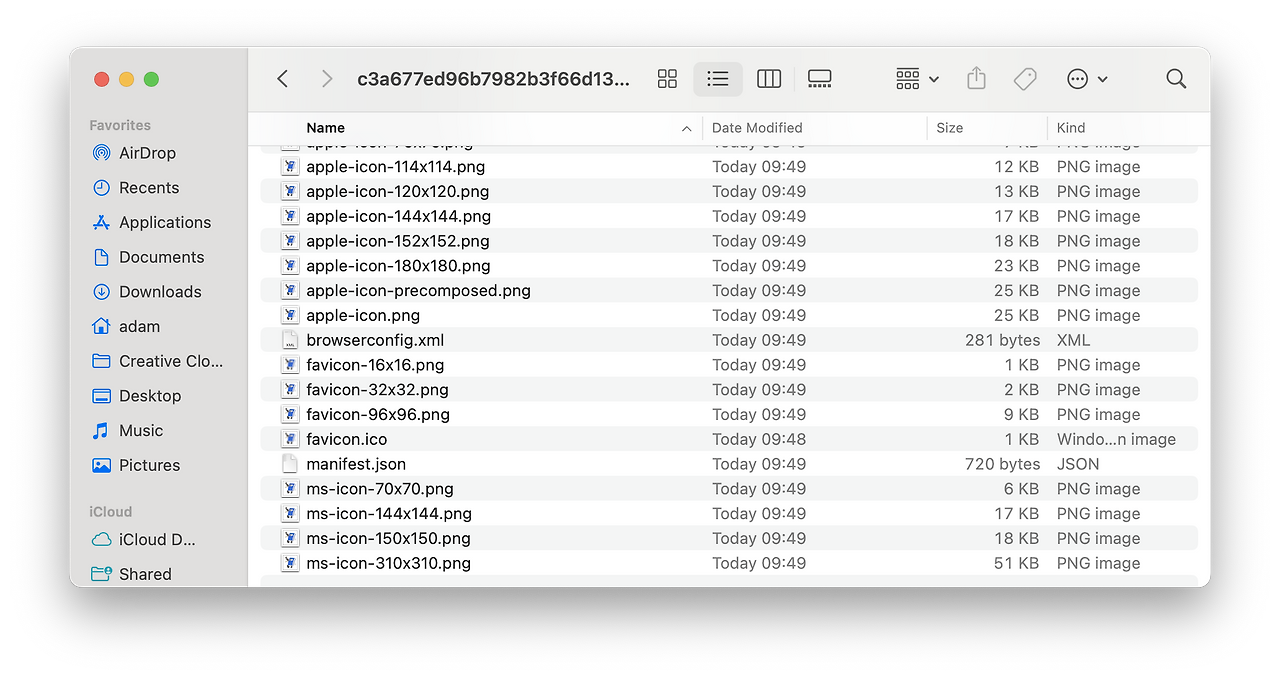Click the Share icon in the toolbar
The image size is (1280, 679).
tap(975, 78)
